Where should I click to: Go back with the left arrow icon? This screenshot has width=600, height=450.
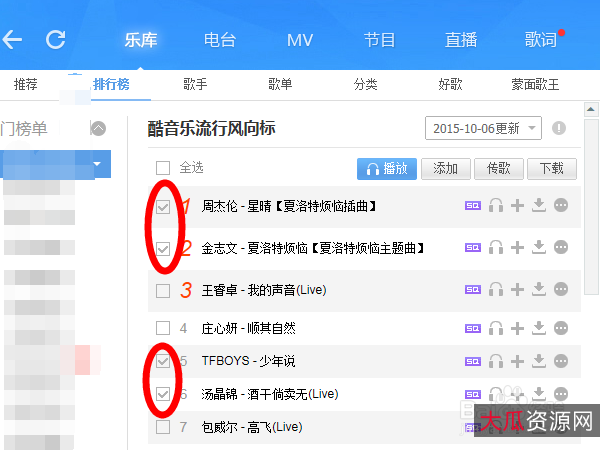pyautogui.click(x=12, y=39)
